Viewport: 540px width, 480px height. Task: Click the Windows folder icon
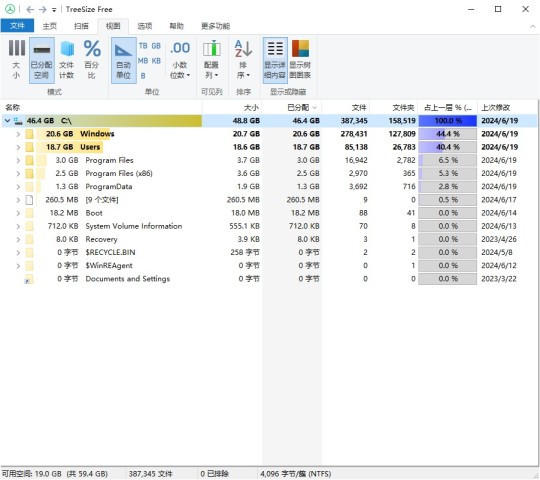click(30, 134)
